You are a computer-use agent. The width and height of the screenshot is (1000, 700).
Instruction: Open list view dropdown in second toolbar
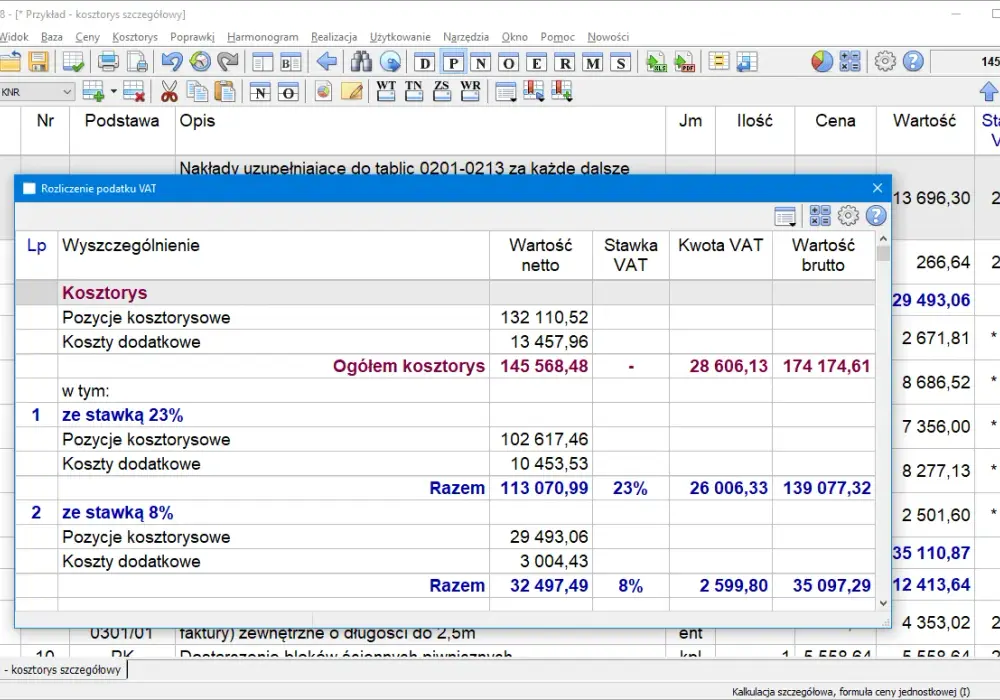(506, 92)
